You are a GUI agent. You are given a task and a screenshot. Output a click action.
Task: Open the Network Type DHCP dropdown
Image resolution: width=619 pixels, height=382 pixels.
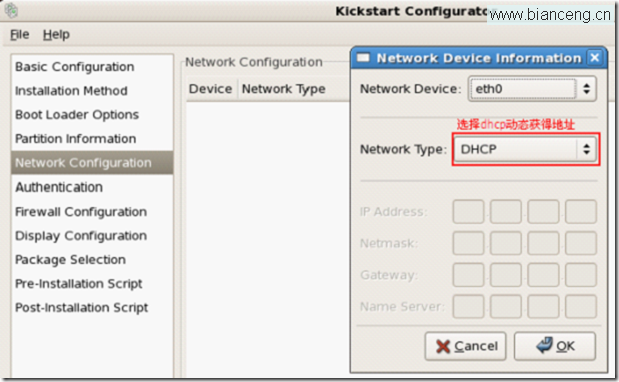pyautogui.click(x=525, y=149)
